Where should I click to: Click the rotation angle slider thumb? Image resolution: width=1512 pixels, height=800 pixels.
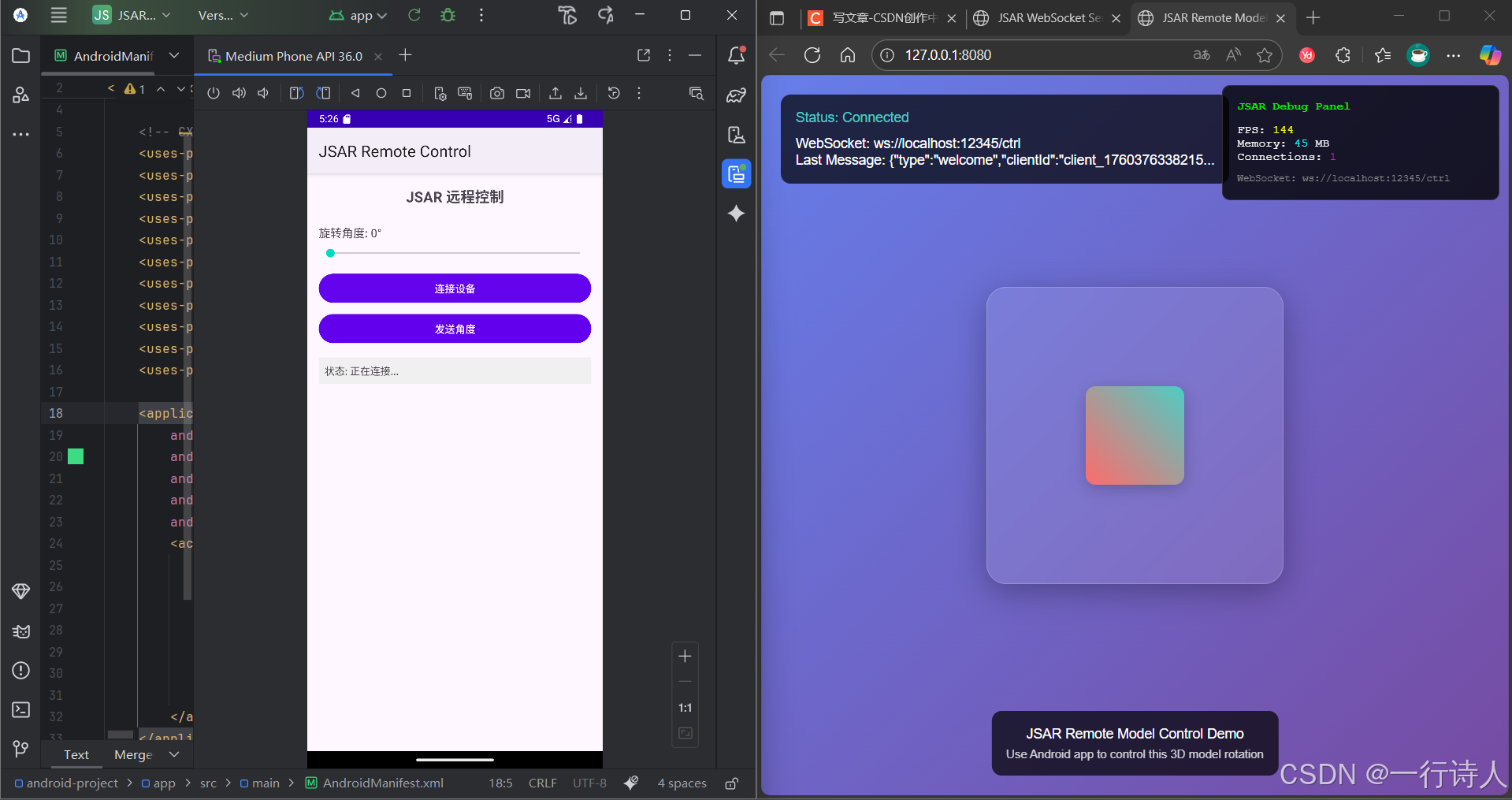331,253
